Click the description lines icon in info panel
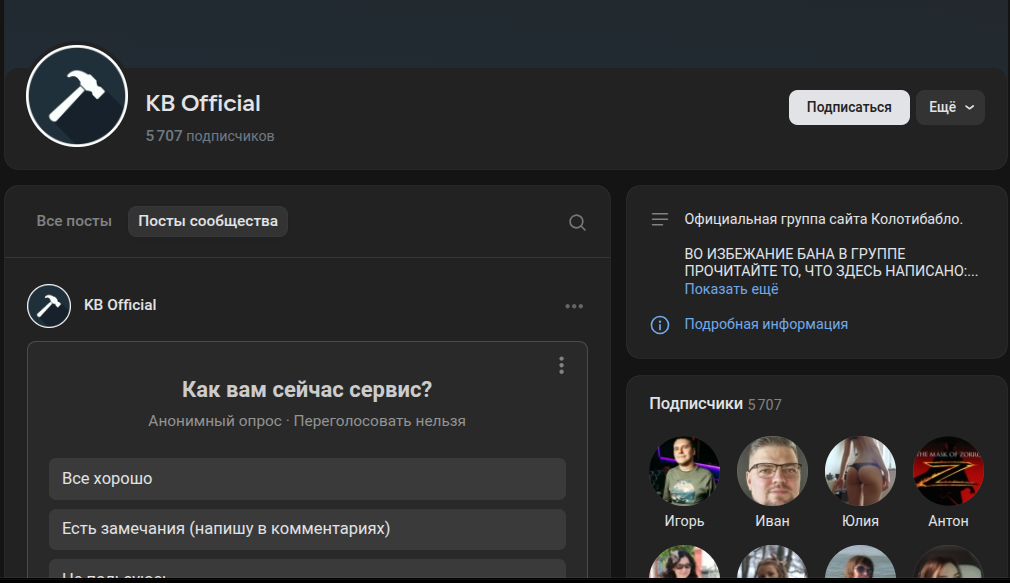Screen dimensions: 1010x583 click(659, 219)
